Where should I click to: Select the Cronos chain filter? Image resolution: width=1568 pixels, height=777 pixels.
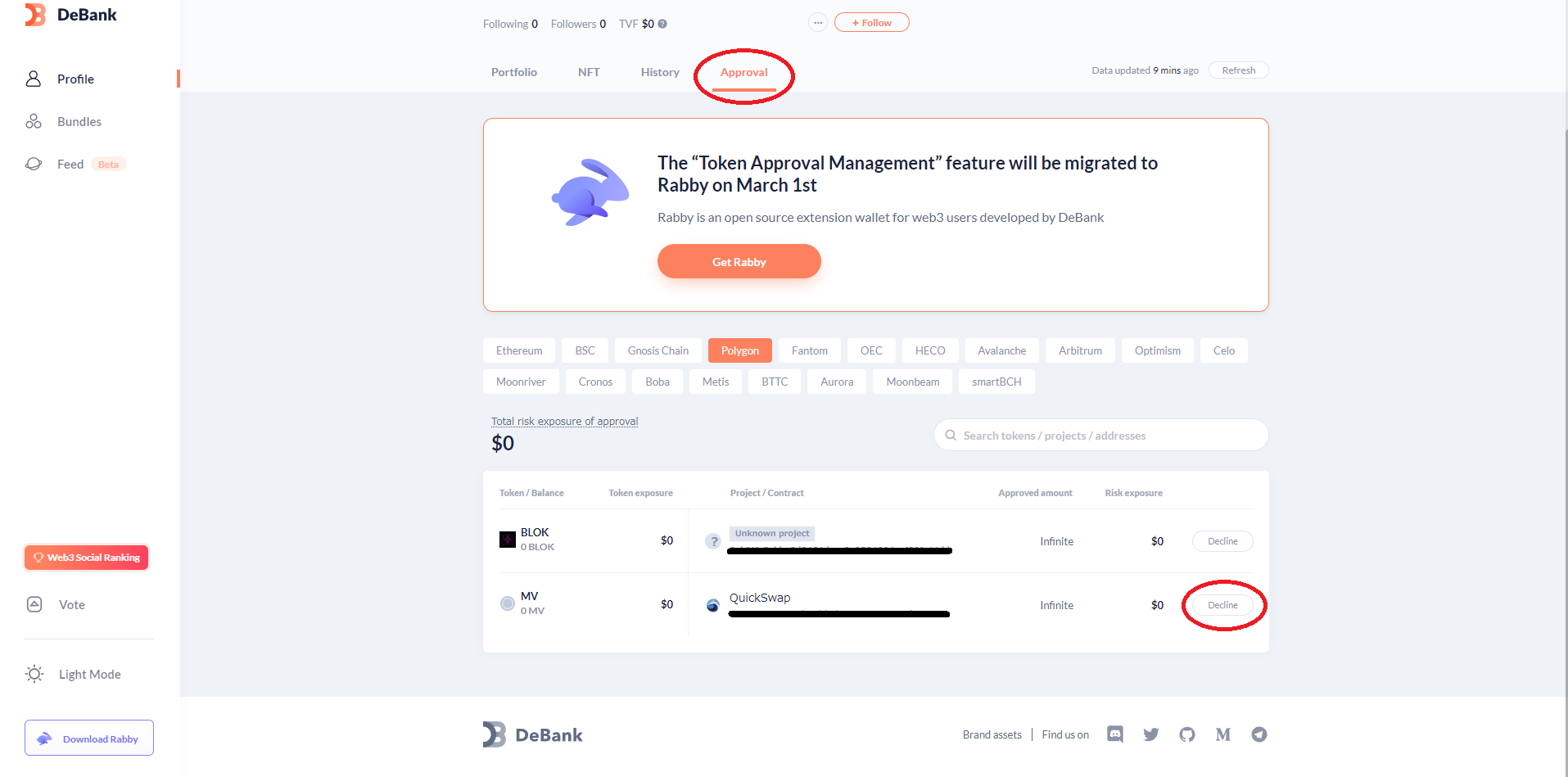[x=595, y=382]
